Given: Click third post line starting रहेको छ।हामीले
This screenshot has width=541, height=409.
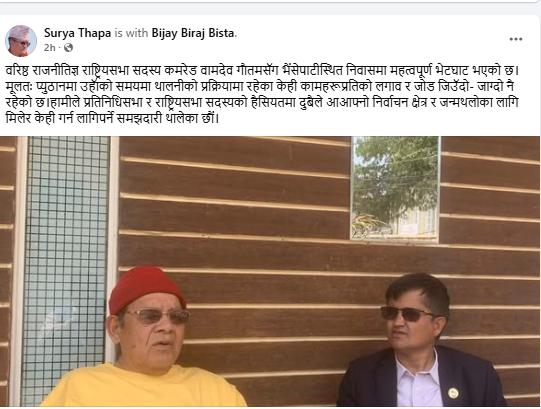Looking at the screenshot, I should click(262, 103).
